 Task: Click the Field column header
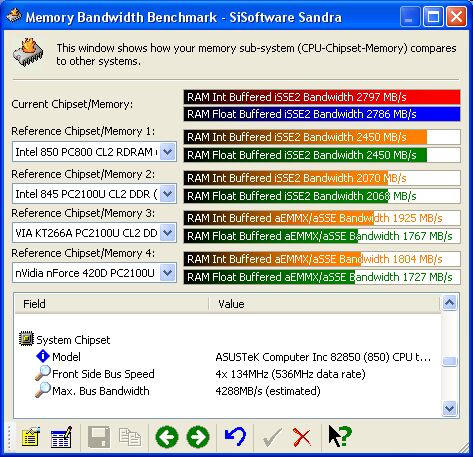[112, 304]
